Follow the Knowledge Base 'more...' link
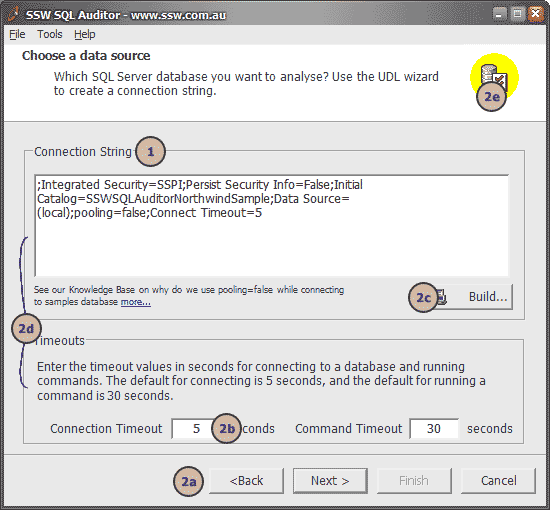Screen dimensions: 550x510 pyautogui.click(x=136, y=302)
